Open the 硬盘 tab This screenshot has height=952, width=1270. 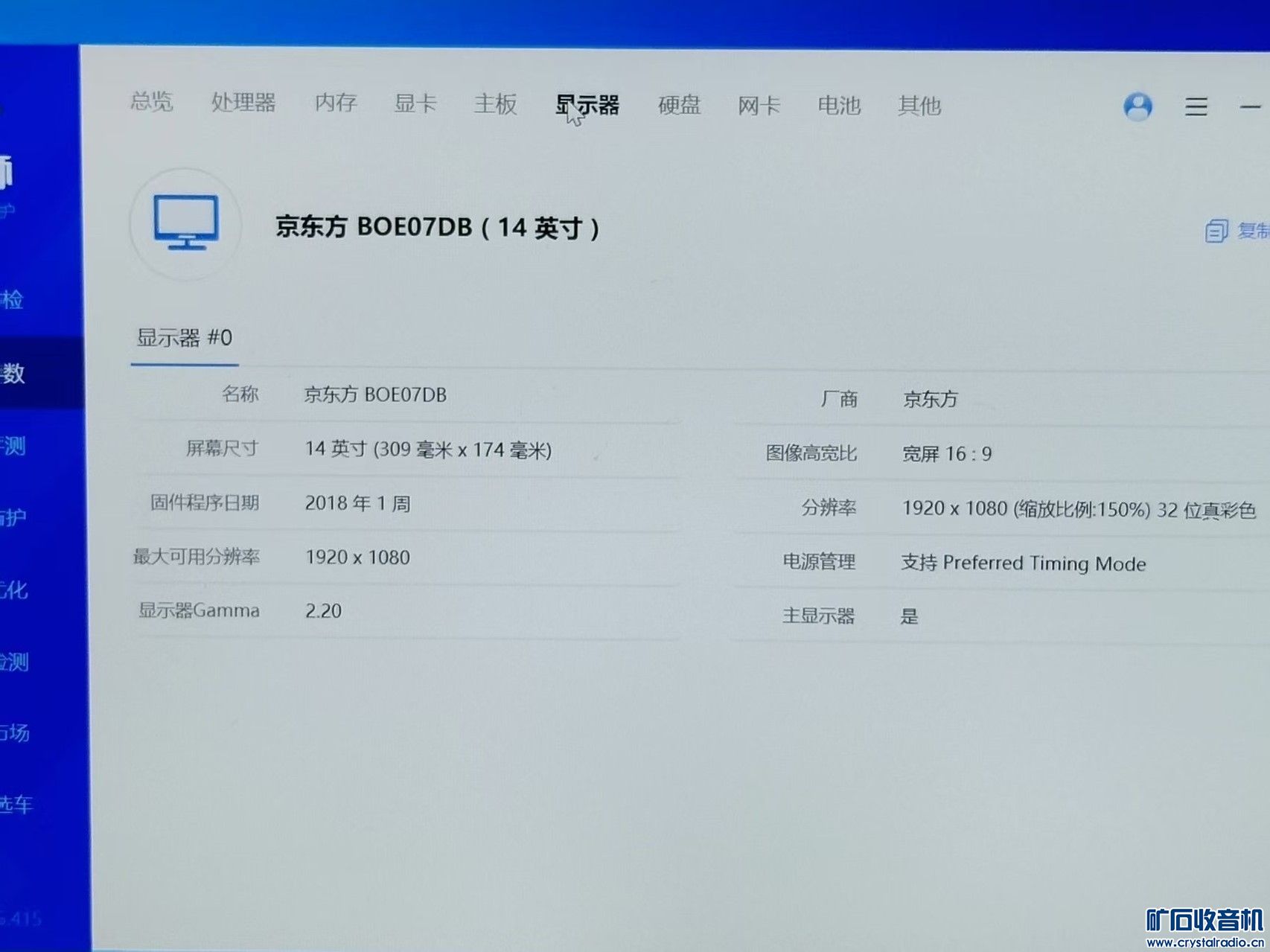679,105
